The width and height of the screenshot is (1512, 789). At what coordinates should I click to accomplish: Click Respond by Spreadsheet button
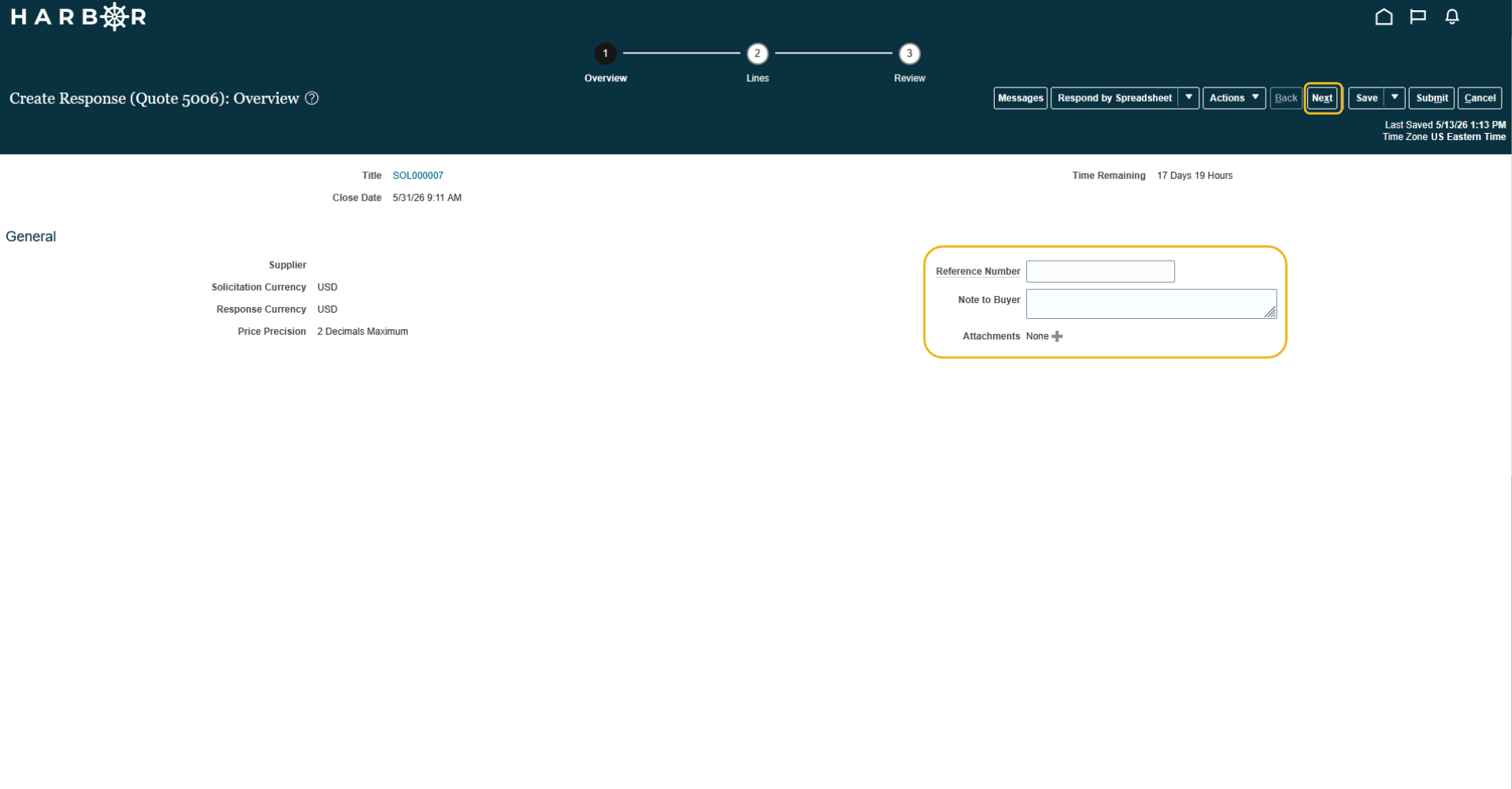click(1114, 98)
